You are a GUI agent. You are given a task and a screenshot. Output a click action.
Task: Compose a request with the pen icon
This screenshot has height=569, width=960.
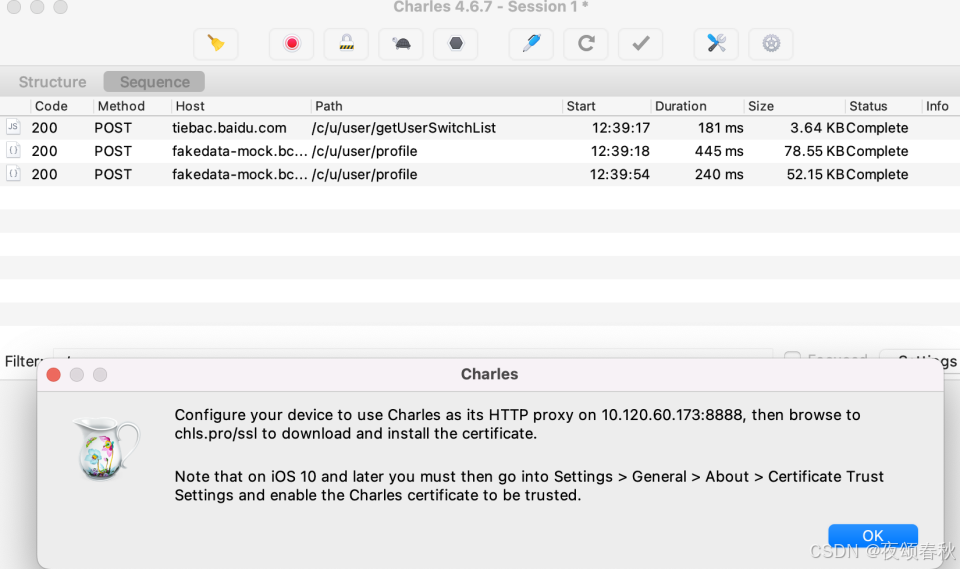(531, 43)
